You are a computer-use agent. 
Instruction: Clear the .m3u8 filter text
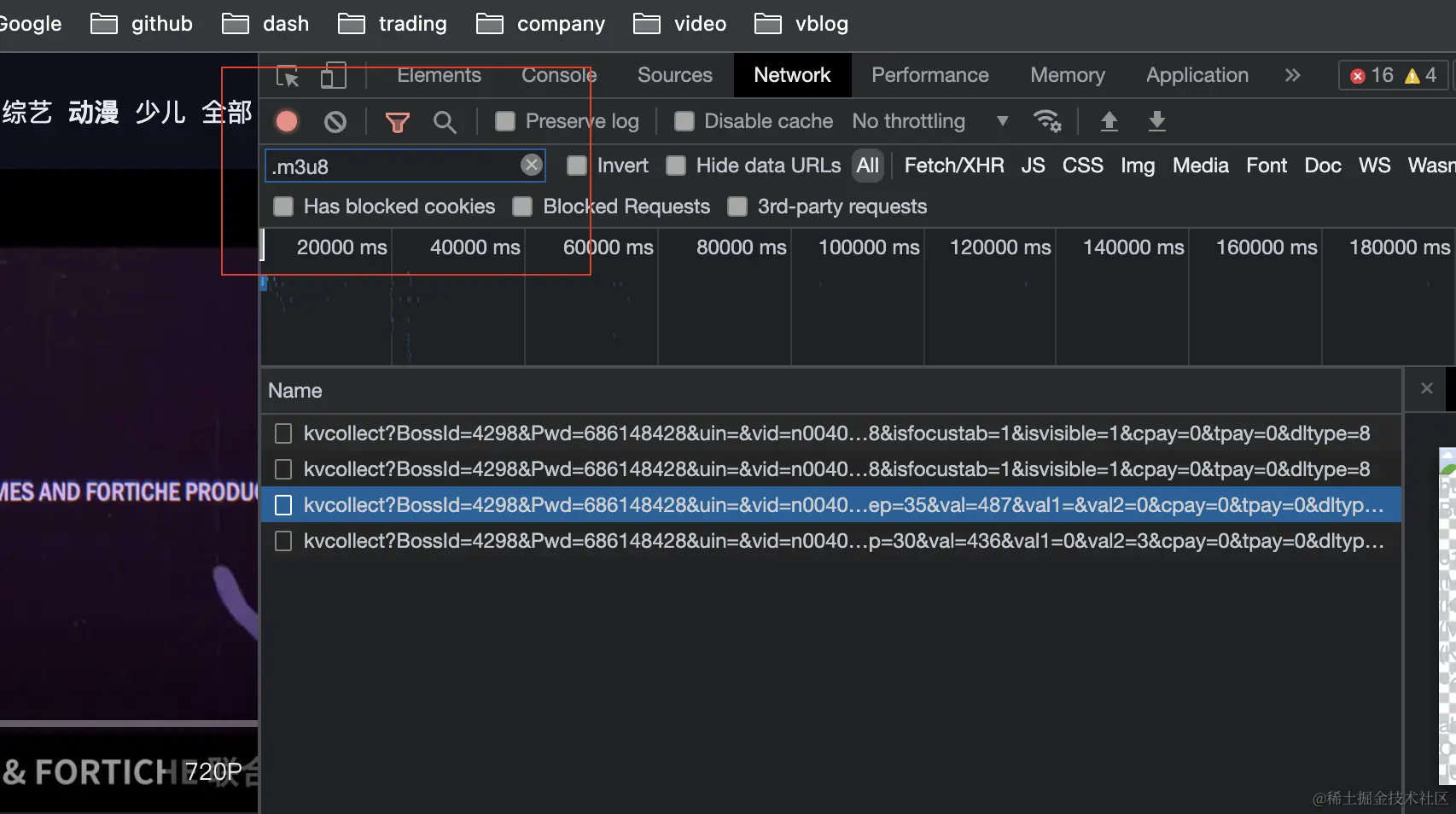pyautogui.click(x=532, y=165)
